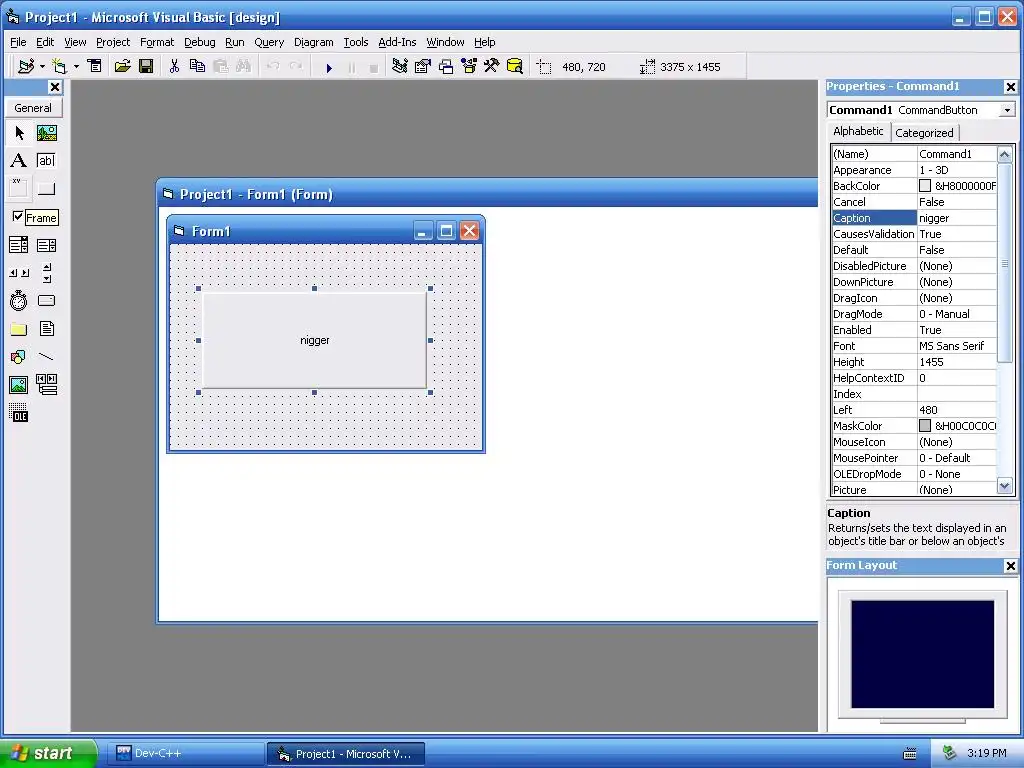Click the General tab in the toolbox
The image size is (1024, 768).
tap(33, 108)
